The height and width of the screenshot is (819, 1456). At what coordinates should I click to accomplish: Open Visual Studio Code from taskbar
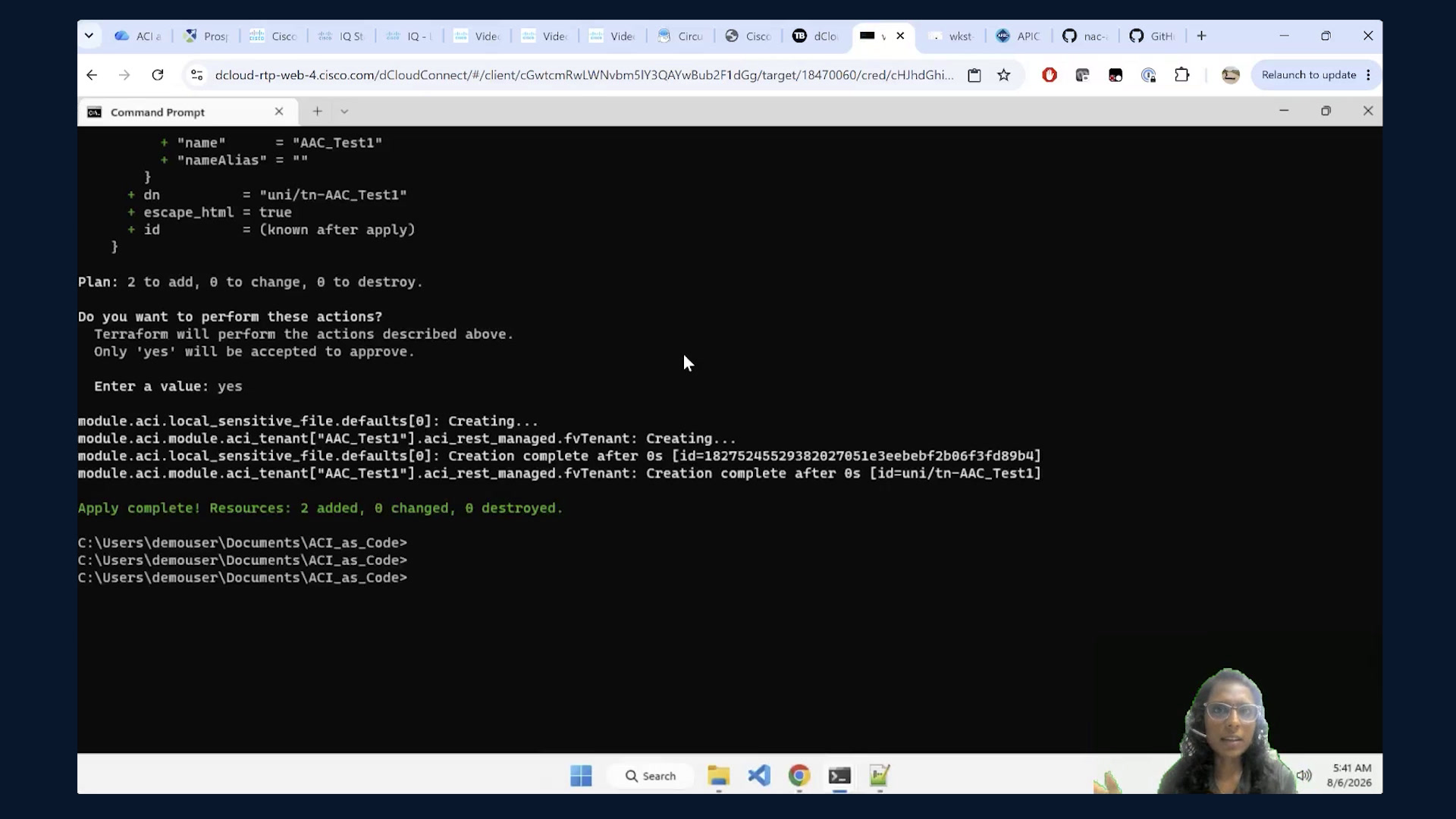pyautogui.click(x=759, y=776)
